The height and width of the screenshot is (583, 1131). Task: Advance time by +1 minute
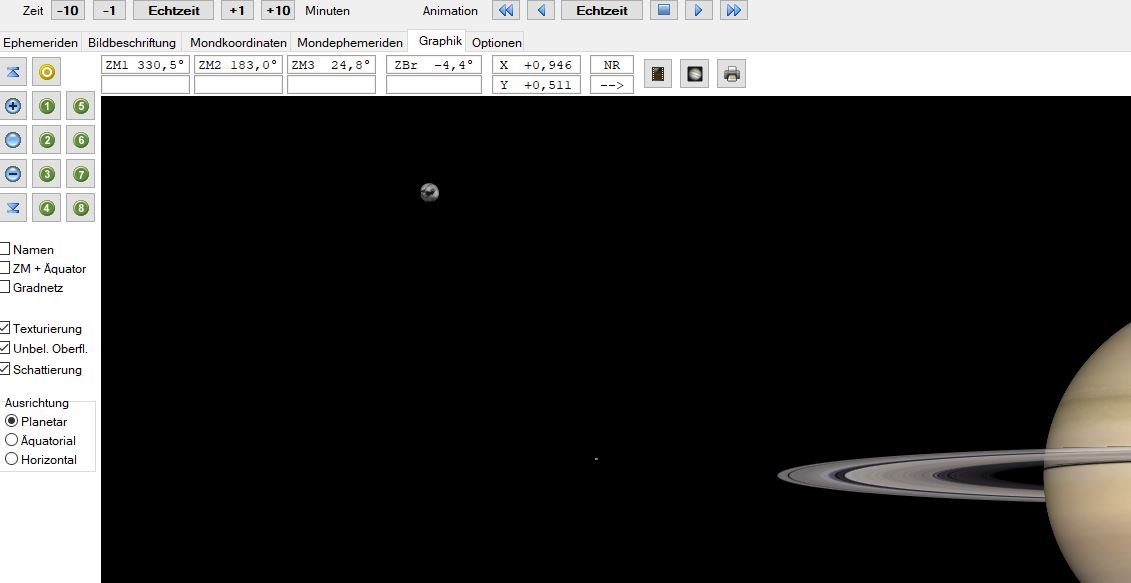237,10
